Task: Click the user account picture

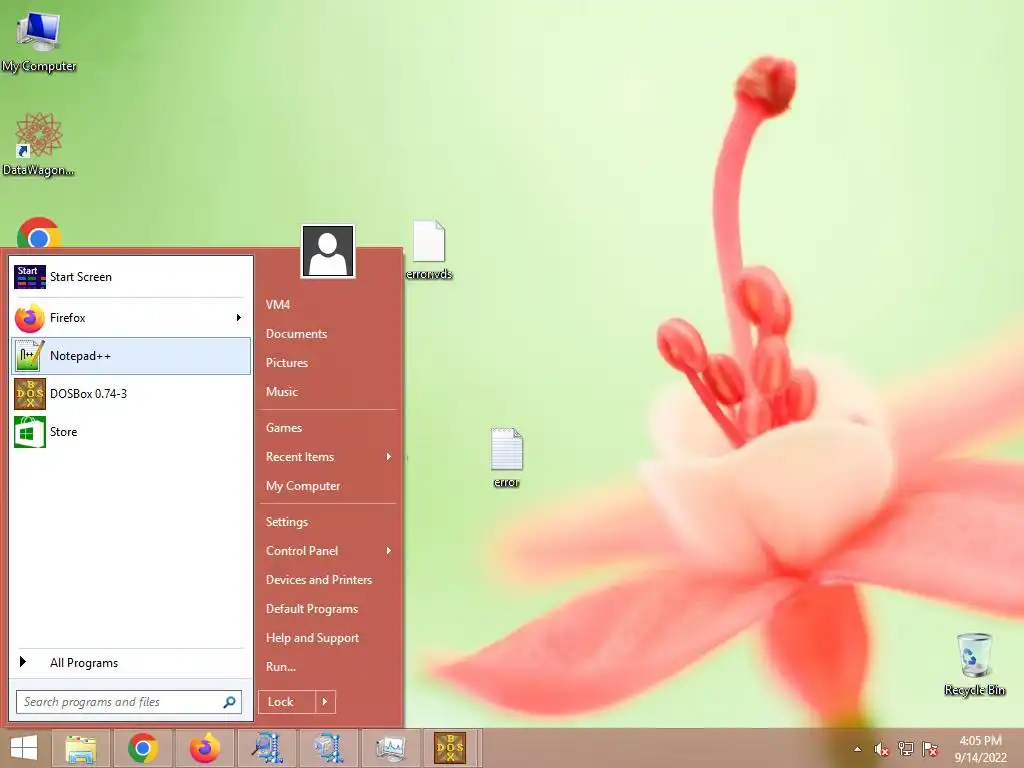Action: pos(328,251)
